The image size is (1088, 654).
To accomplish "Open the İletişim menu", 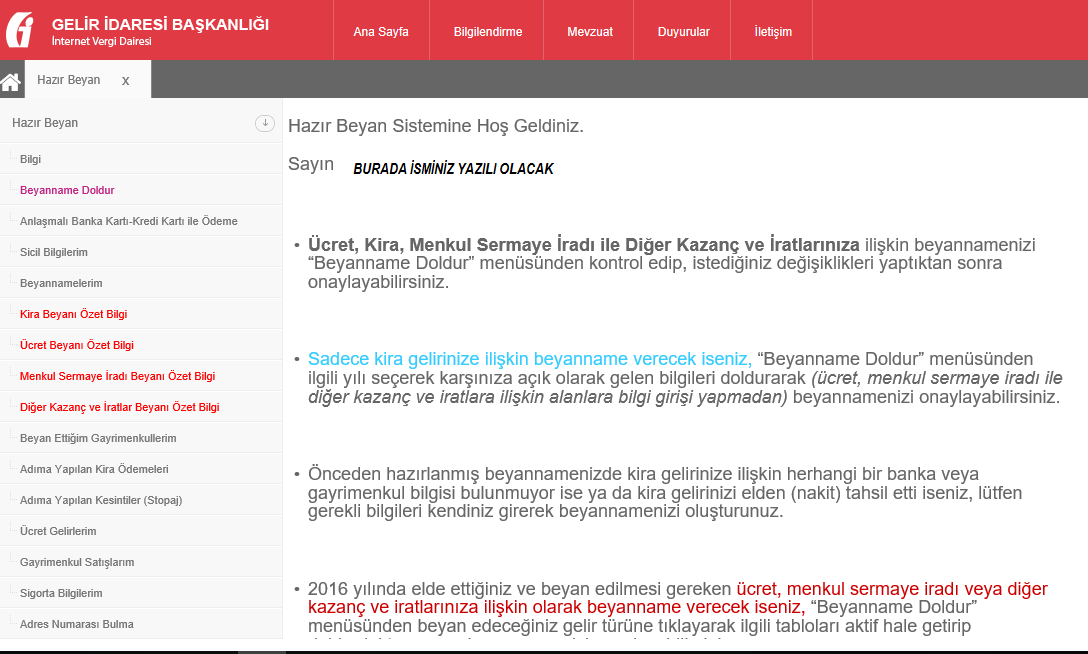I will [x=770, y=31].
